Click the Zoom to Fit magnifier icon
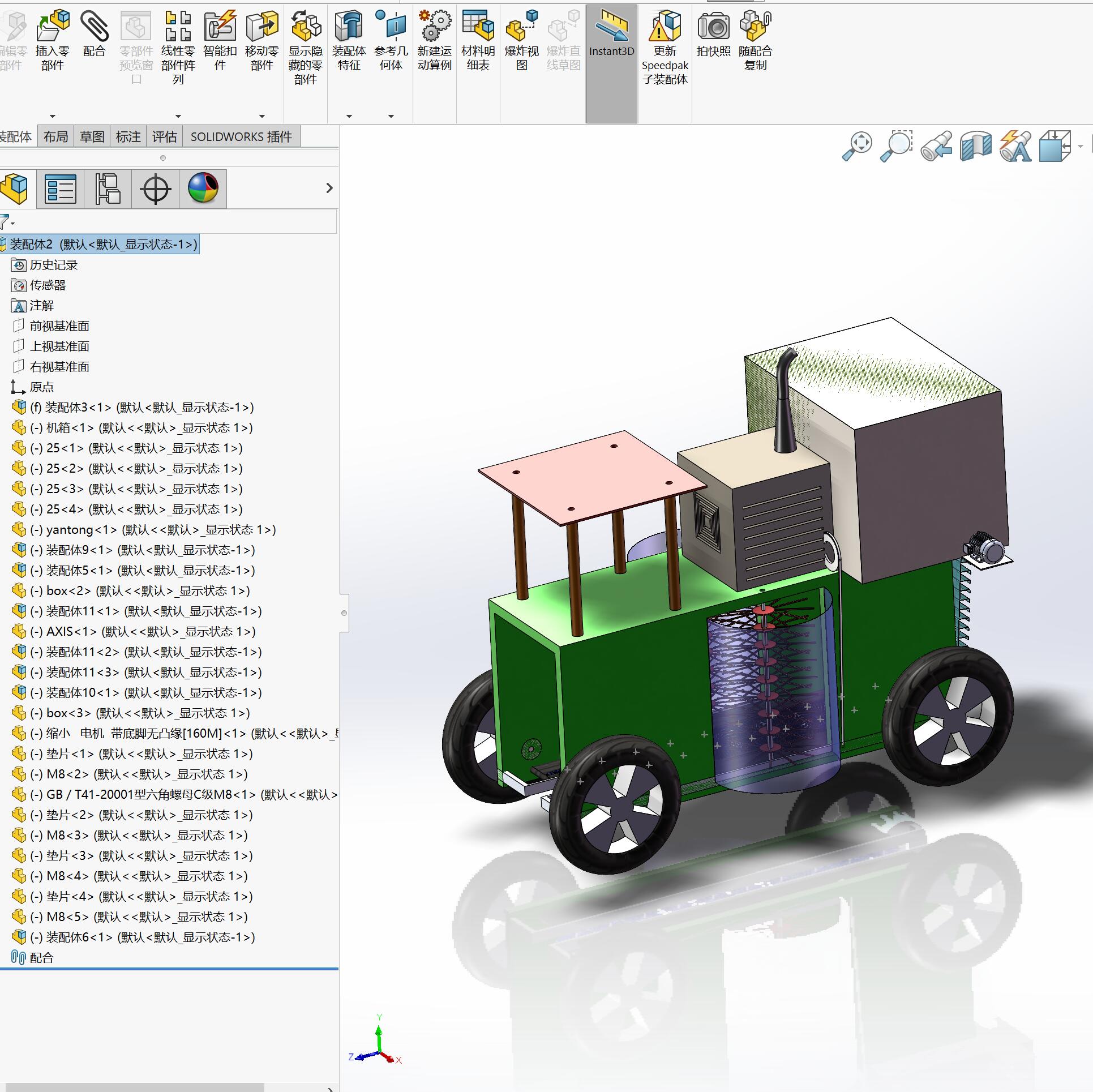Screen dimensions: 1093x1092 [857, 146]
